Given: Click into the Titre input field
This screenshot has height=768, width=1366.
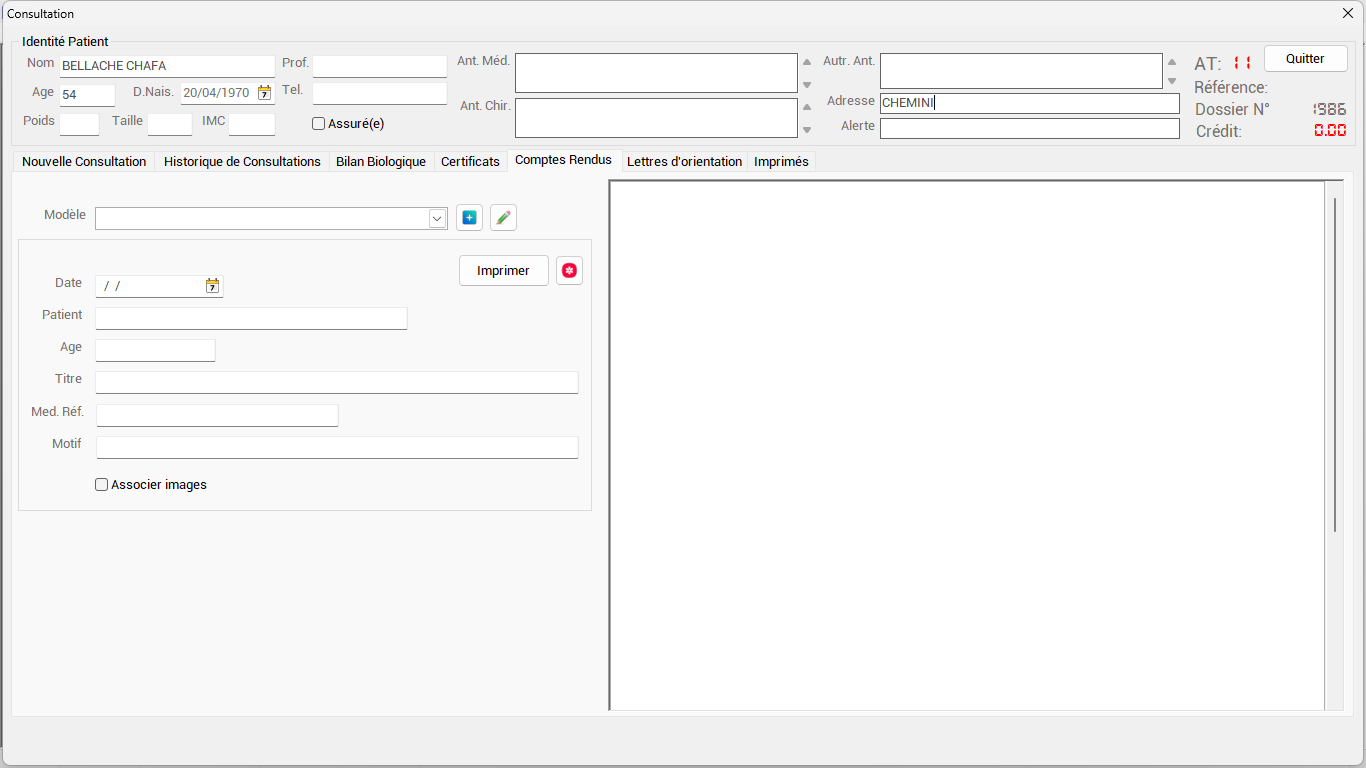Looking at the screenshot, I should (x=336, y=383).
